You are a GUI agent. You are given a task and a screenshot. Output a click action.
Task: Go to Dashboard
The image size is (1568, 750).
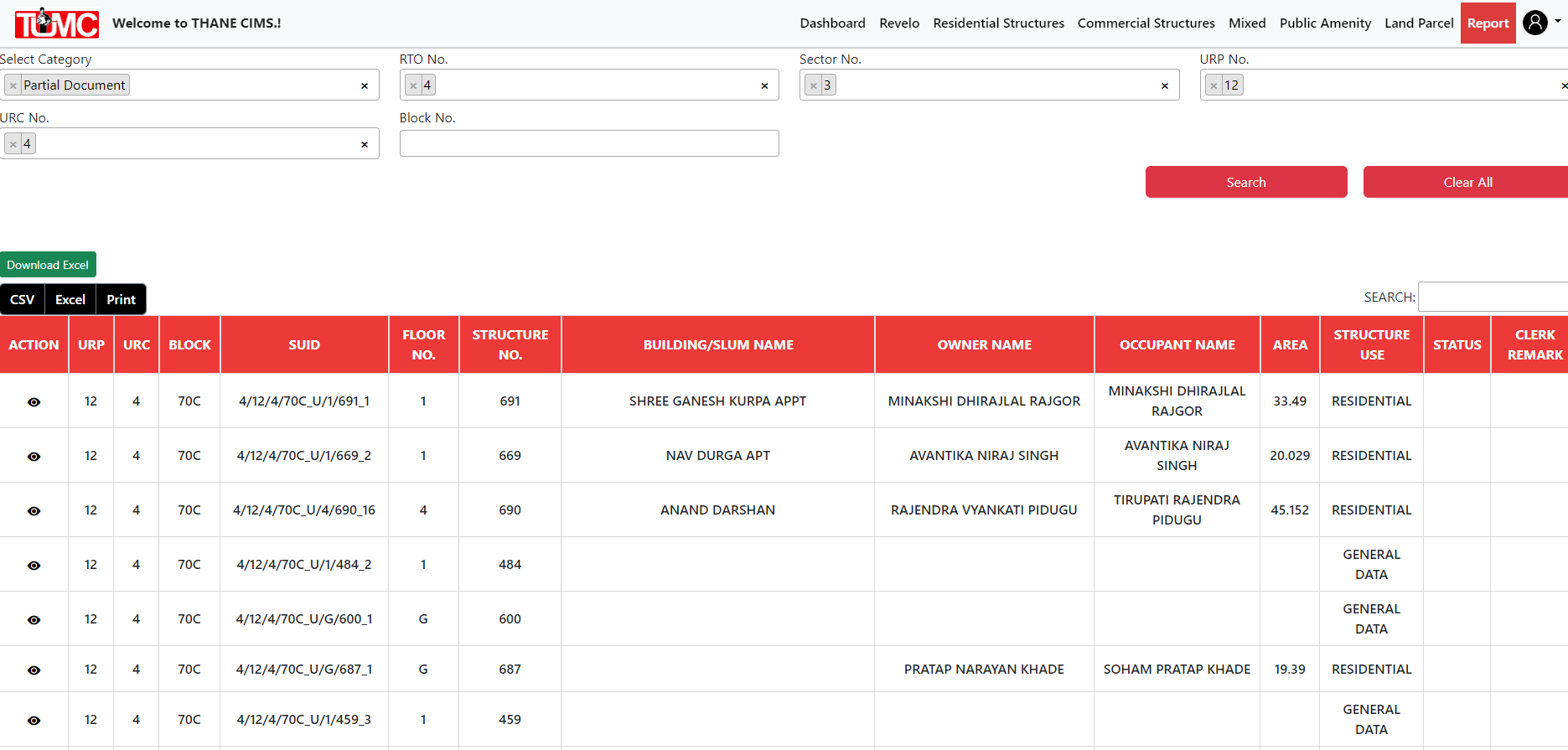click(833, 23)
